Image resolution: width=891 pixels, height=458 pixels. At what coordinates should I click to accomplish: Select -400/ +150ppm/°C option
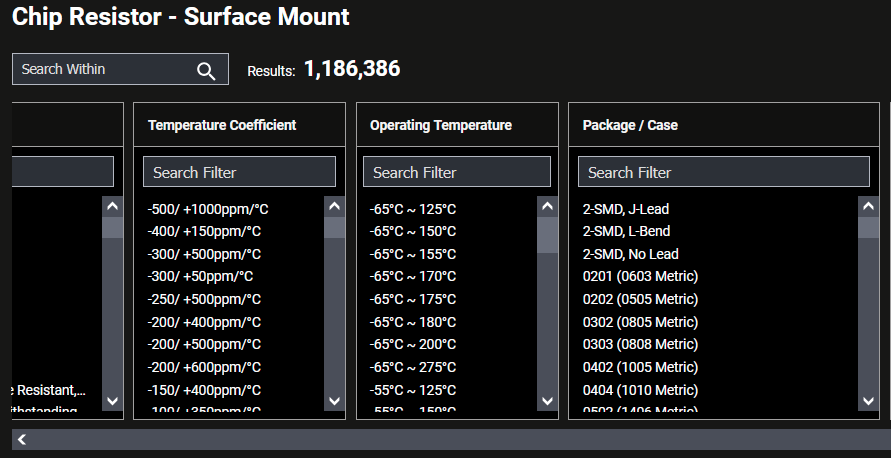click(204, 231)
